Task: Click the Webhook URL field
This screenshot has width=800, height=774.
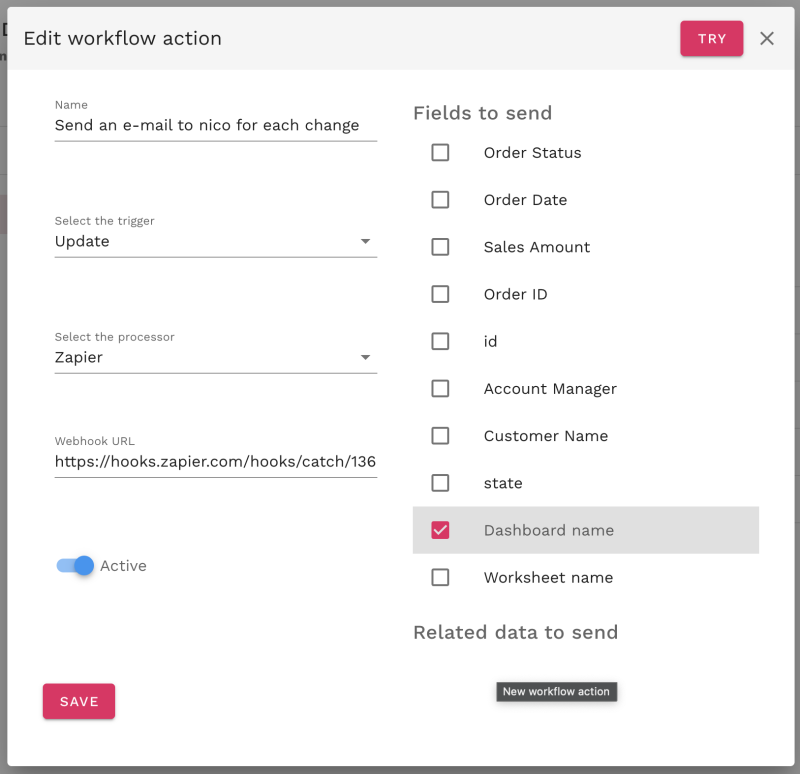Action: click(215, 461)
